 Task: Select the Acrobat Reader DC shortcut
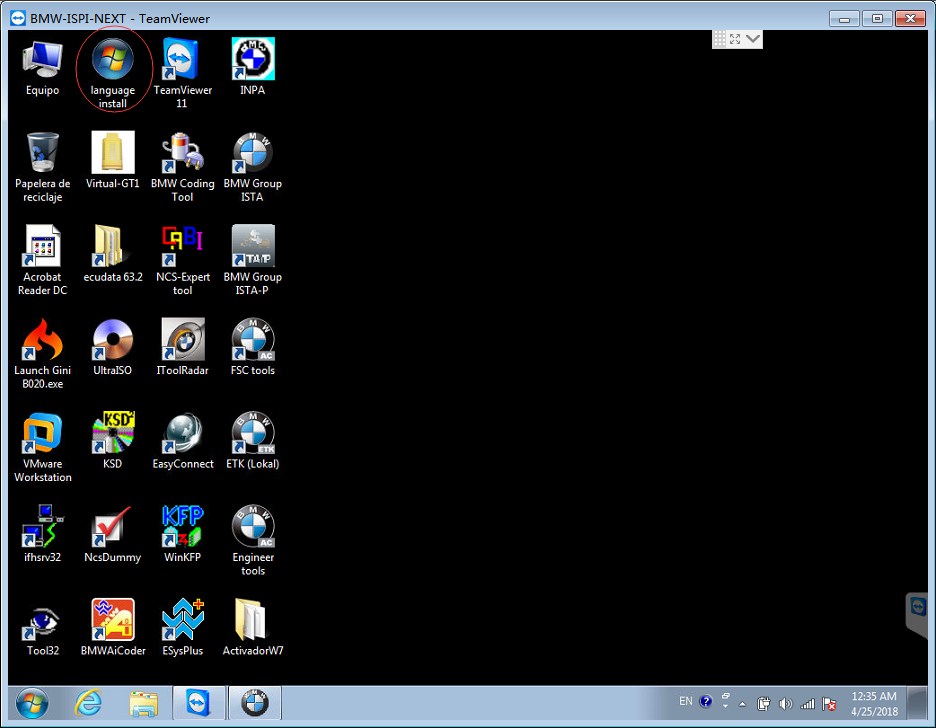coord(42,260)
